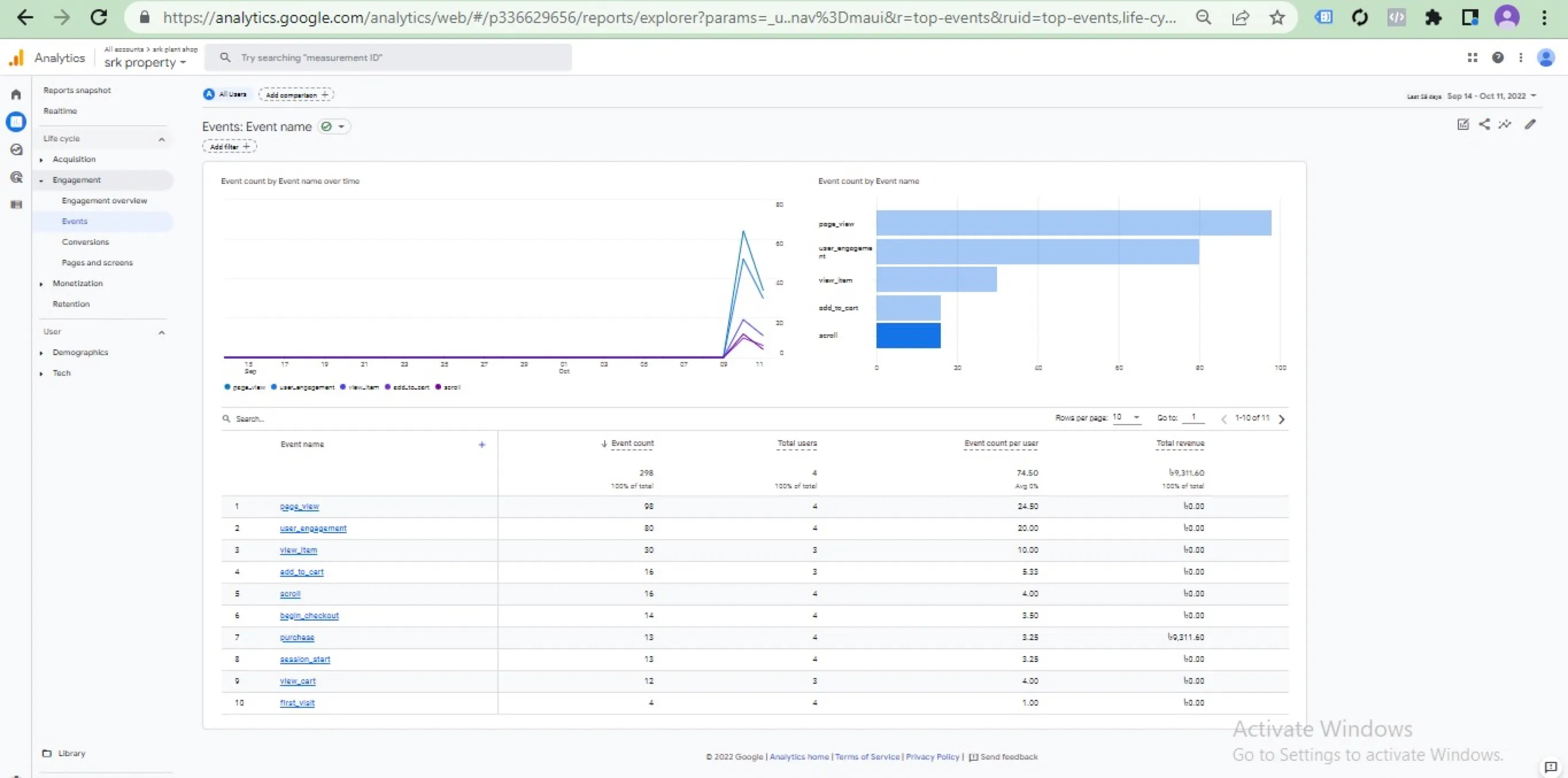The height and width of the screenshot is (778, 1568).
Task: Open the edit comparisons chart icon
Action: point(1463,124)
